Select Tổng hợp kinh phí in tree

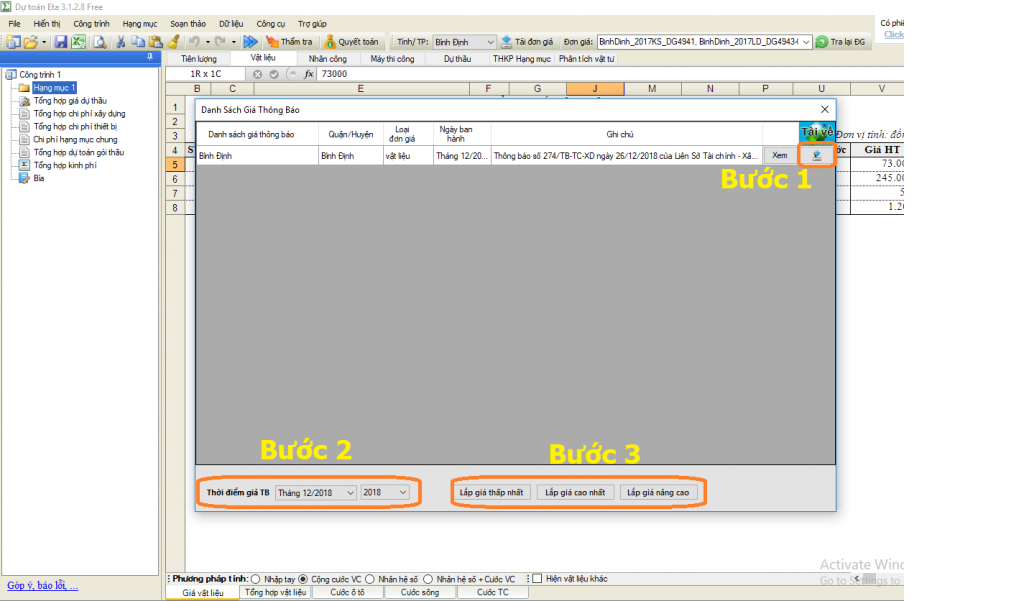pos(64,165)
